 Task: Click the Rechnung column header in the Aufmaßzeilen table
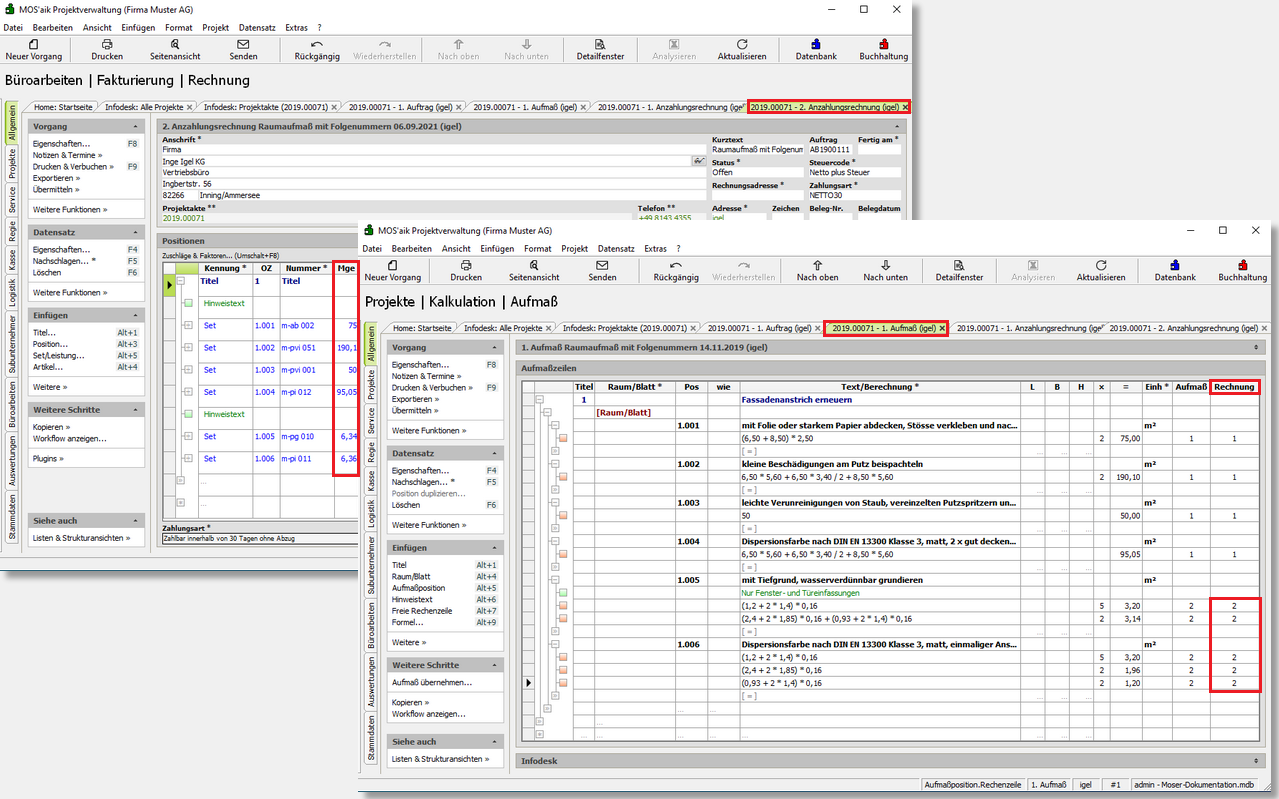point(1233,386)
